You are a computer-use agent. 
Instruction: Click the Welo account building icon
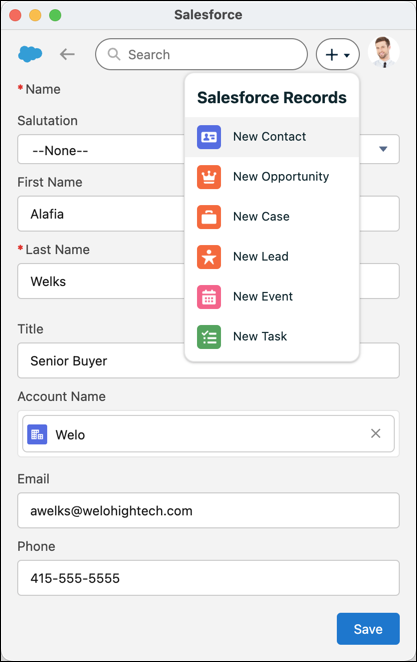(37, 434)
